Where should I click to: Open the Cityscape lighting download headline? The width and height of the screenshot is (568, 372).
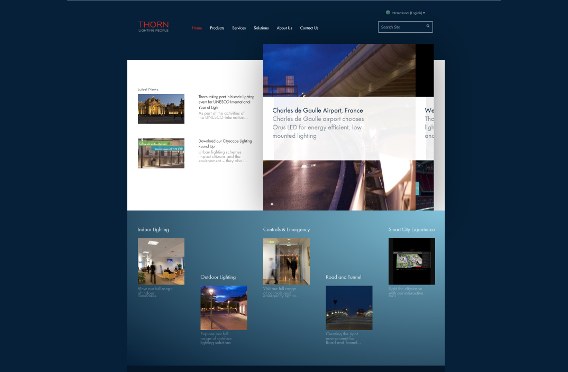(x=225, y=143)
